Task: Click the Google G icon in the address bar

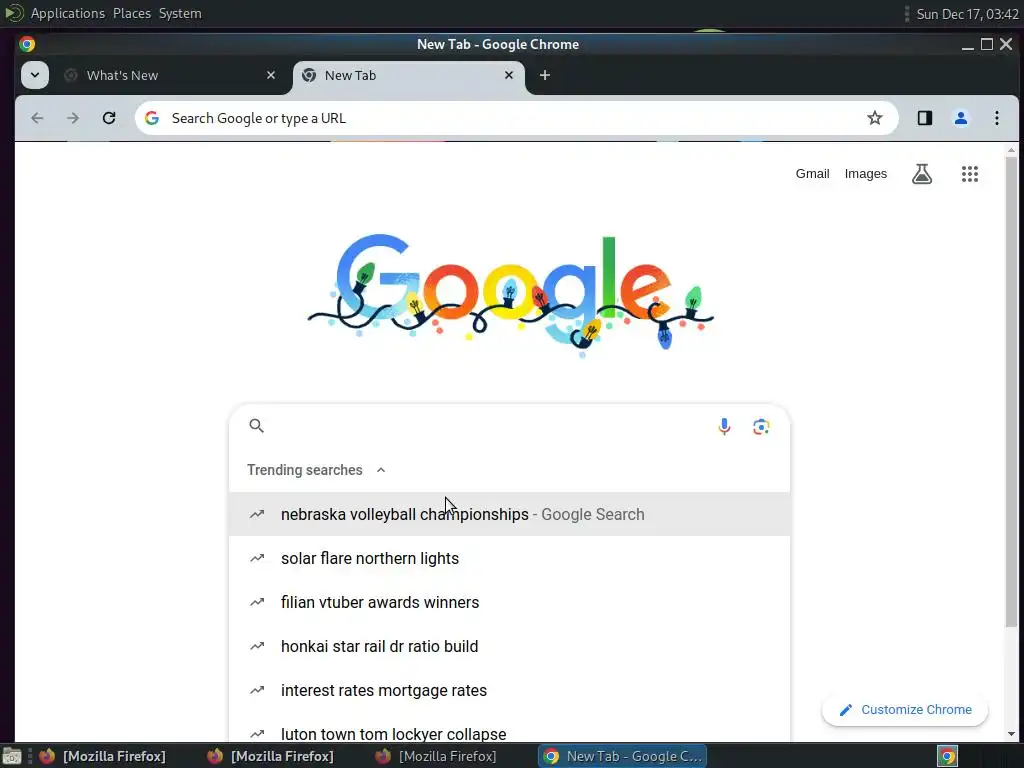Action: click(x=152, y=118)
